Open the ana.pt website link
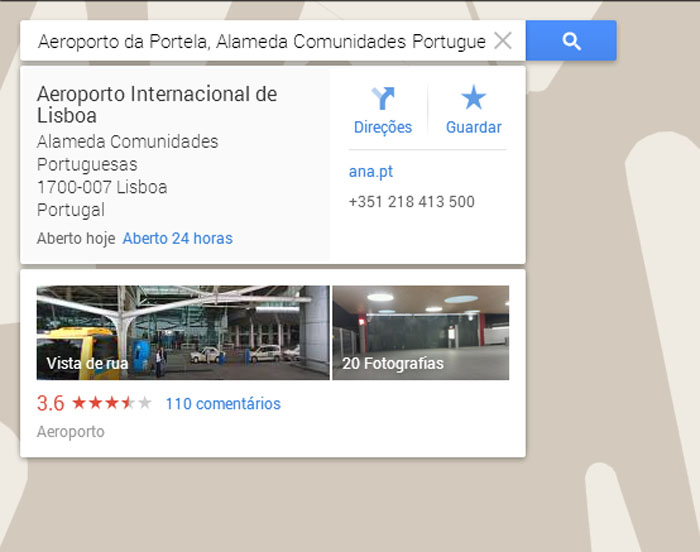The width and height of the screenshot is (700, 552). click(370, 171)
